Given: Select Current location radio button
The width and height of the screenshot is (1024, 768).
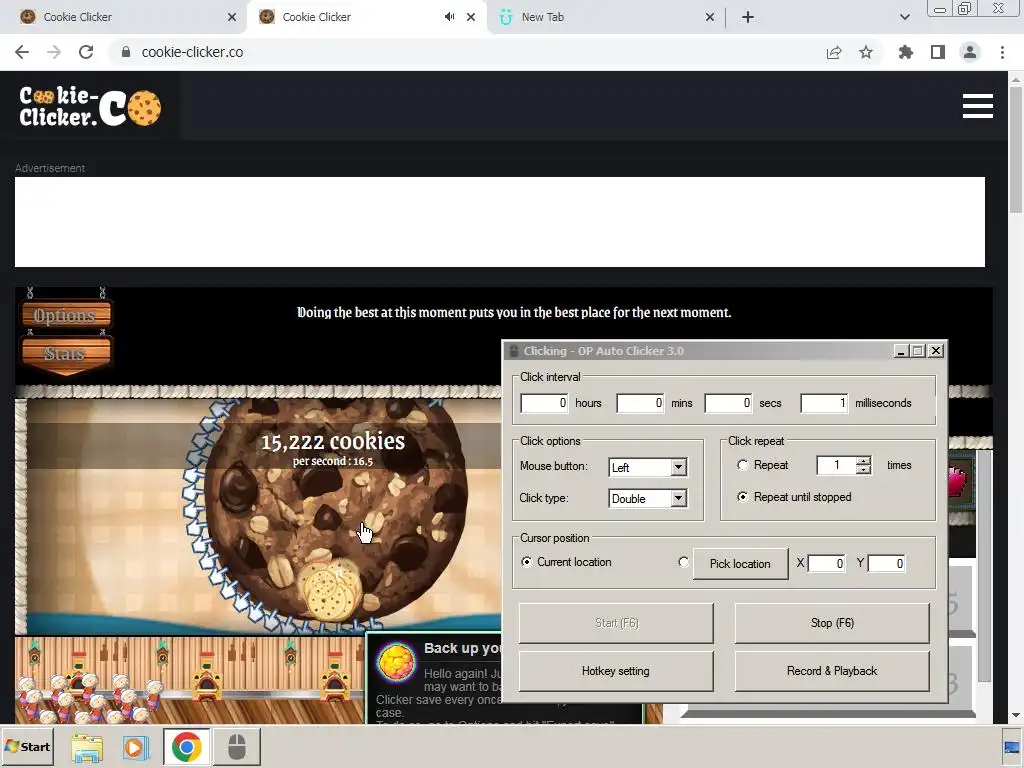Looking at the screenshot, I should [x=526, y=562].
